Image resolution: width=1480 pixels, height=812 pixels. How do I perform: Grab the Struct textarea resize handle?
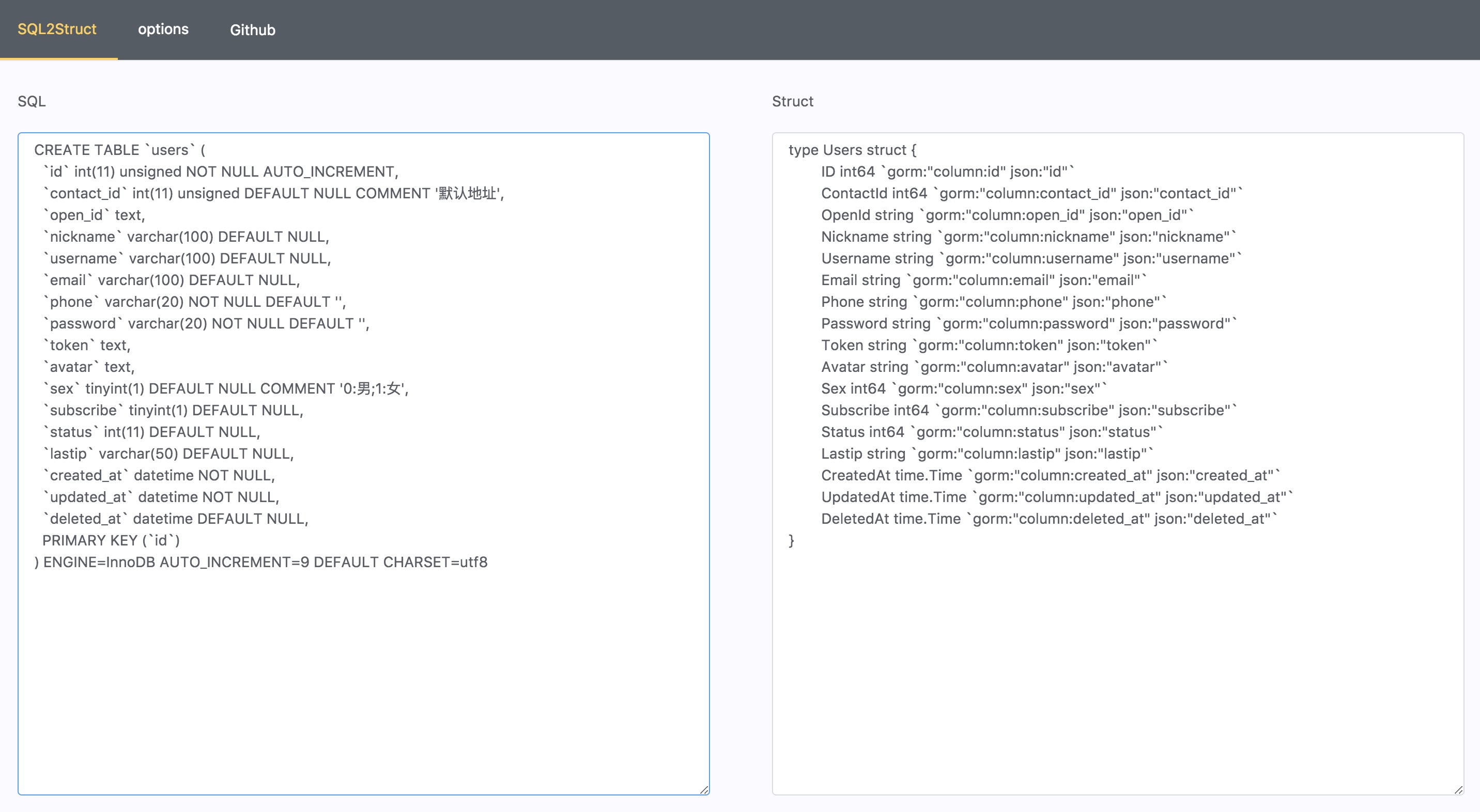point(1458,790)
